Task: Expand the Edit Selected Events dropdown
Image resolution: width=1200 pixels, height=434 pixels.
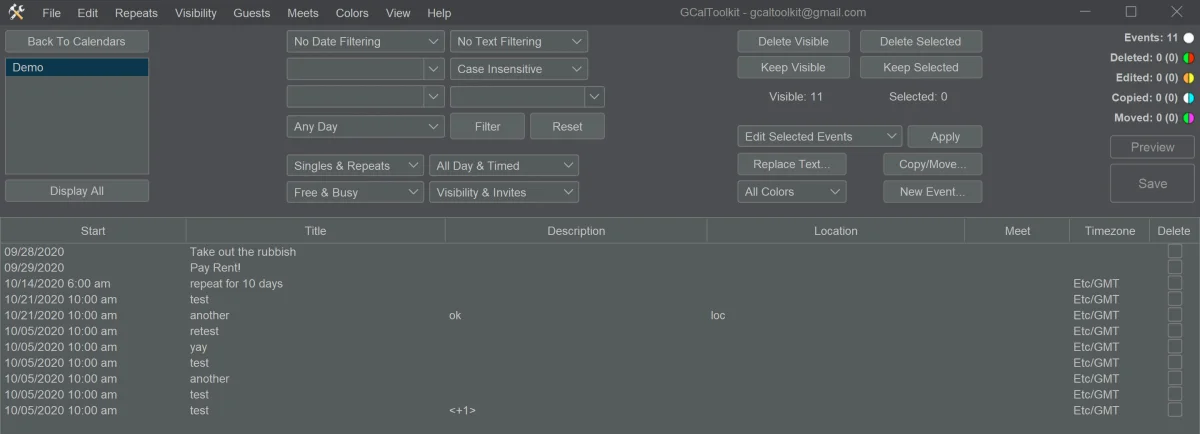Action: 820,137
